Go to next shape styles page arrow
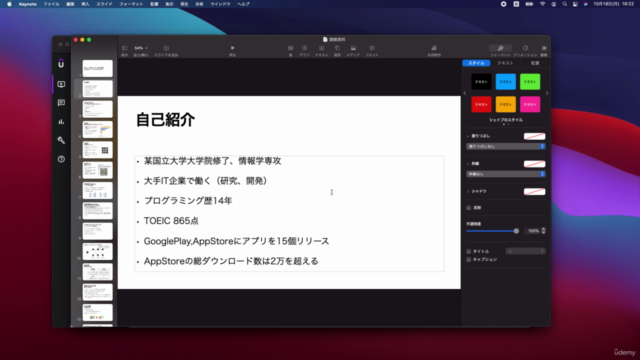The height and width of the screenshot is (360, 640). 547,93
